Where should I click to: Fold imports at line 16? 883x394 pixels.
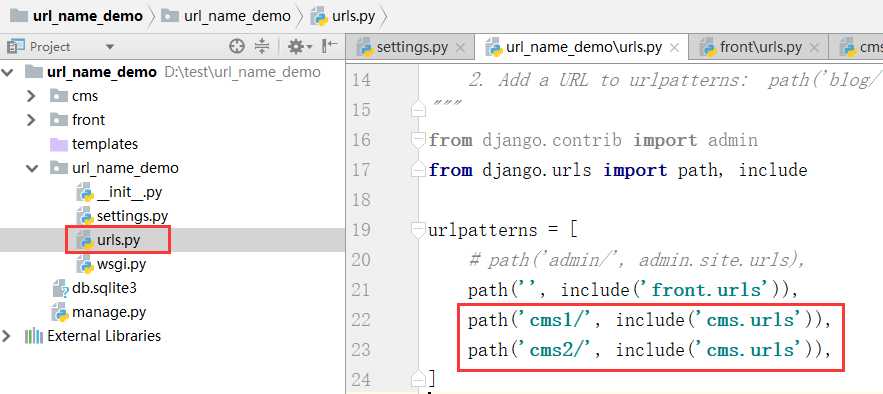418,140
